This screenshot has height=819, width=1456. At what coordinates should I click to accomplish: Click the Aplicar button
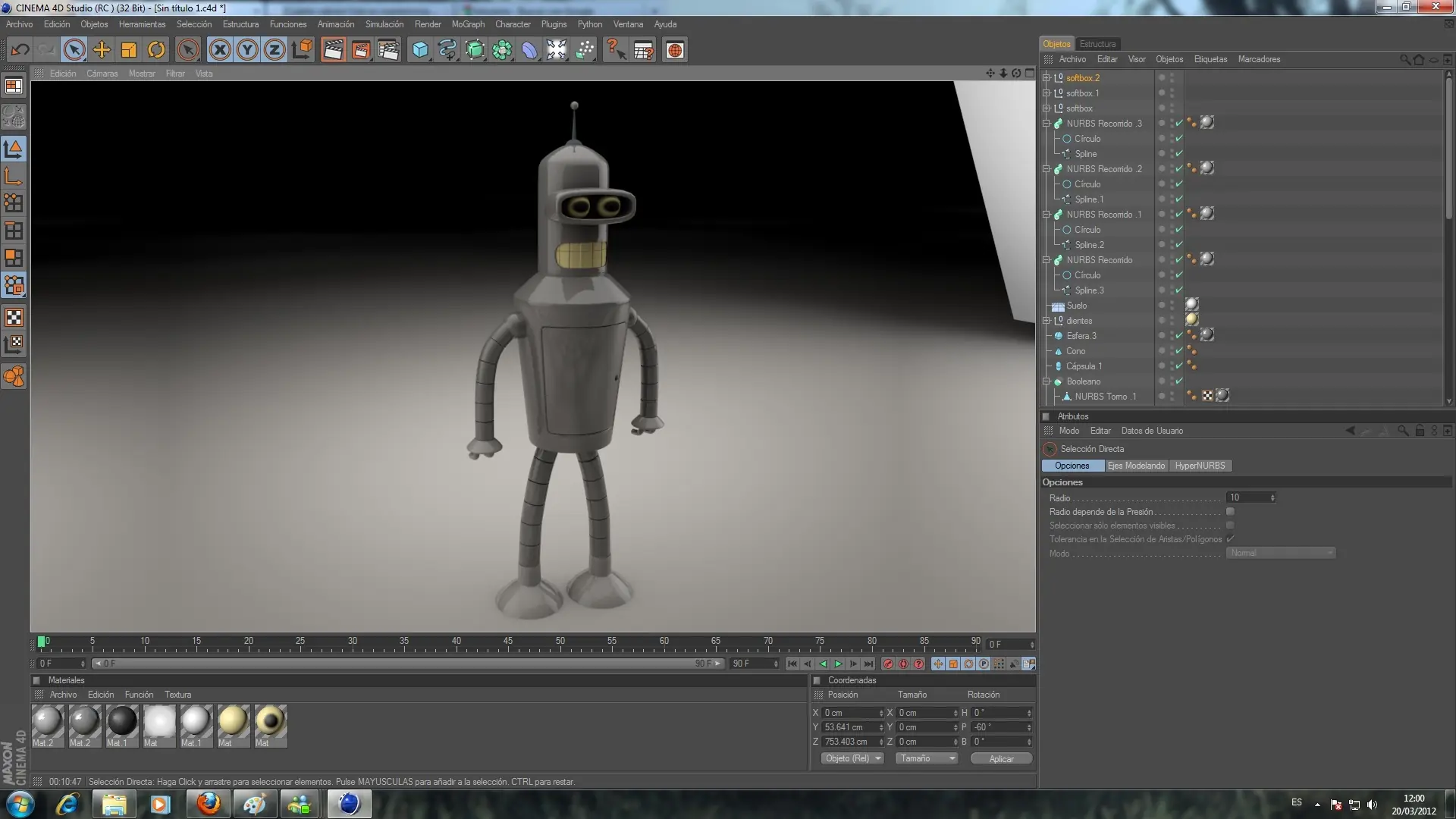click(x=1001, y=759)
